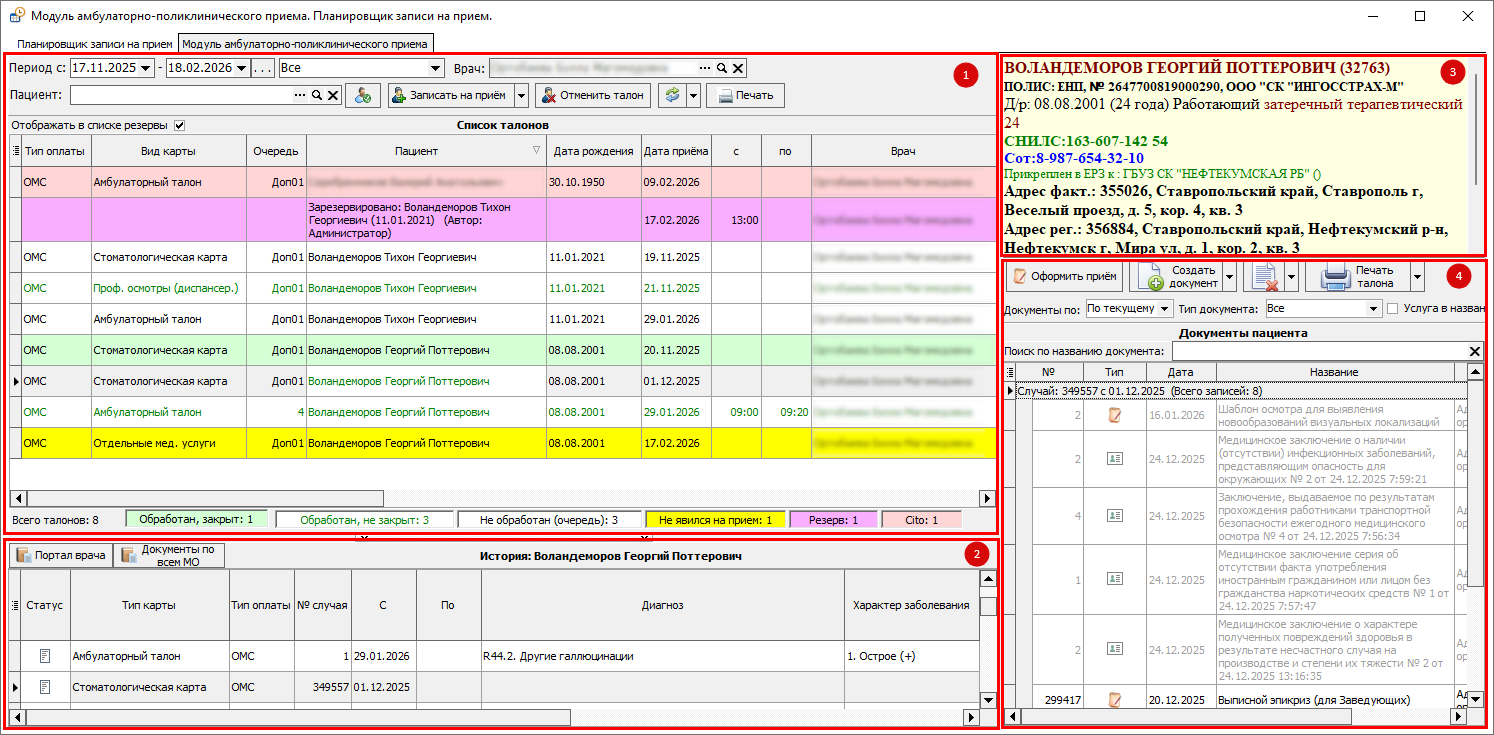
Task: Click document icon of Выписной эпикриз row
Action: pos(1114,700)
